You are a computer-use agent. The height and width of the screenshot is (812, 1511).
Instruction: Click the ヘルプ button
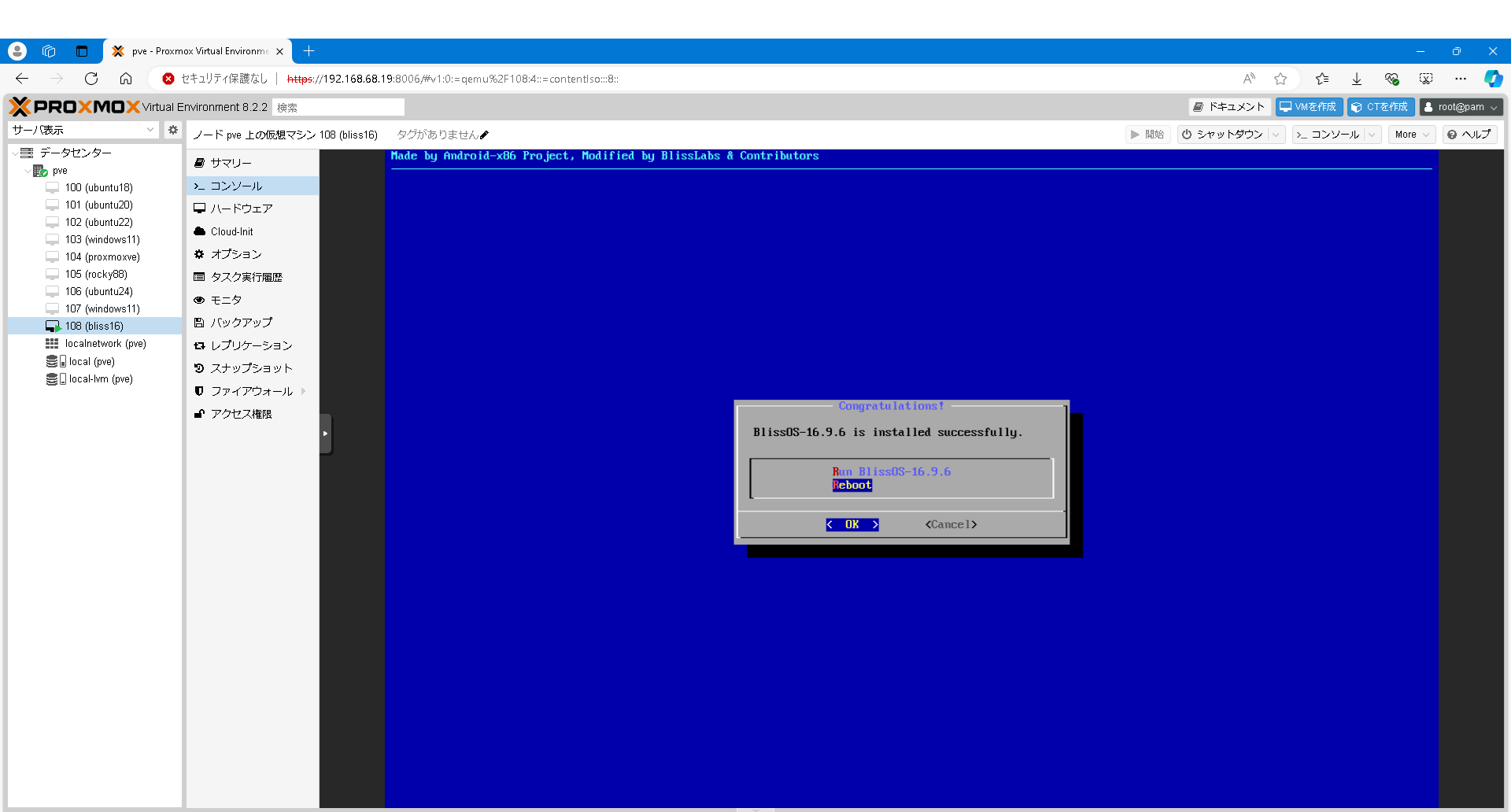pos(1470,135)
